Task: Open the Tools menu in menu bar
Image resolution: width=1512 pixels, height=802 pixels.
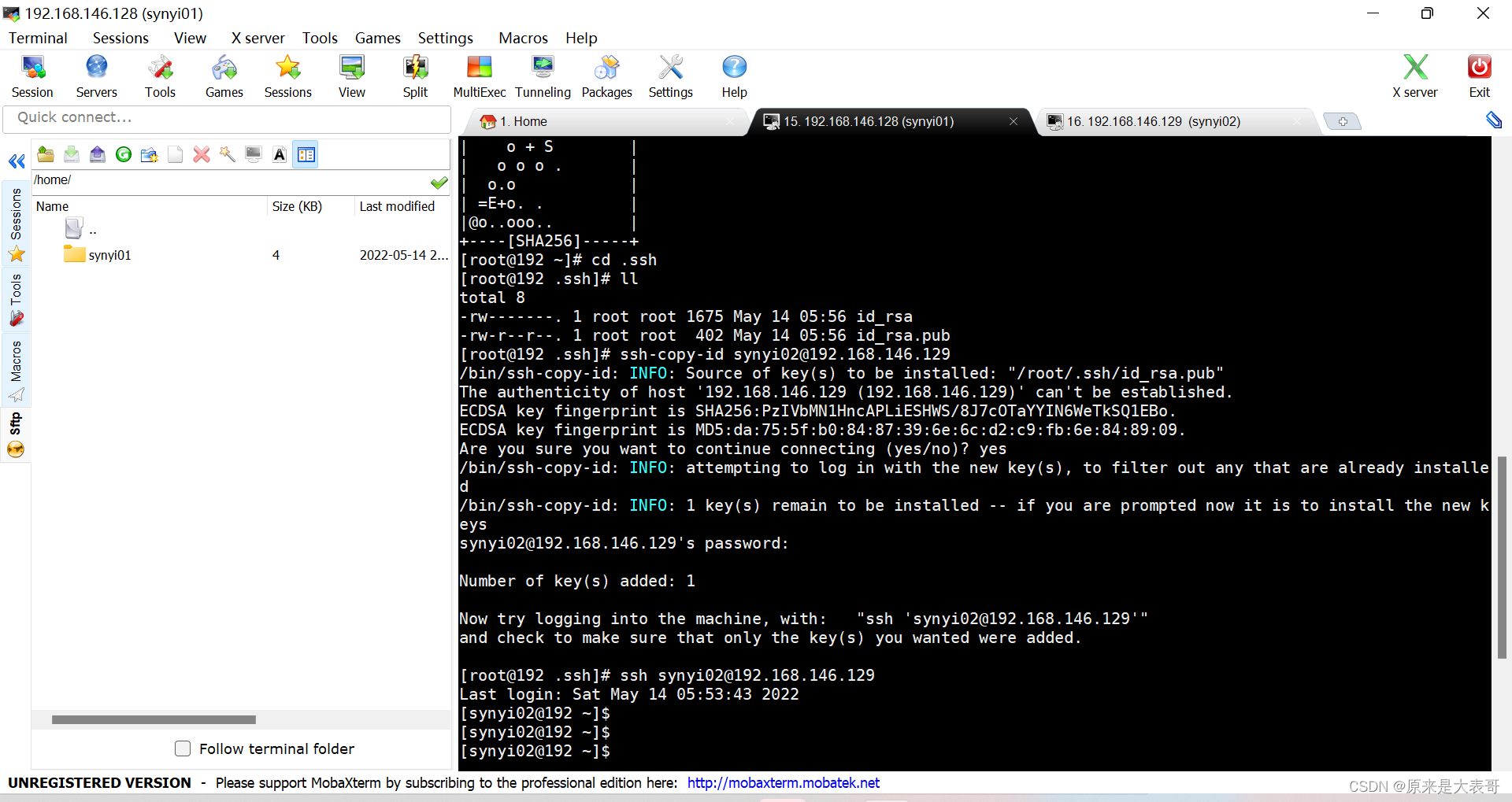Action: point(320,38)
